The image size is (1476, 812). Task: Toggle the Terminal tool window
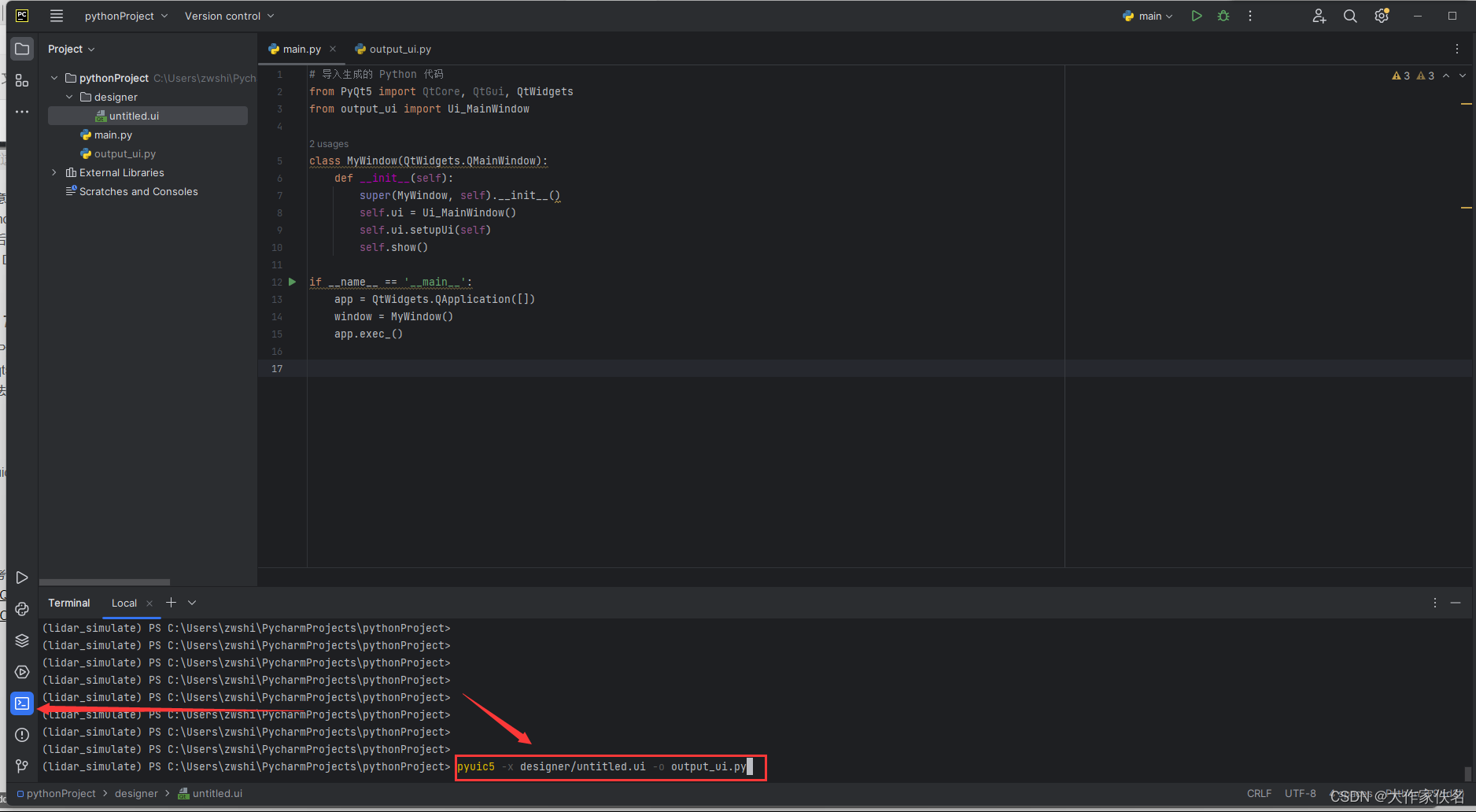coord(22,703)
